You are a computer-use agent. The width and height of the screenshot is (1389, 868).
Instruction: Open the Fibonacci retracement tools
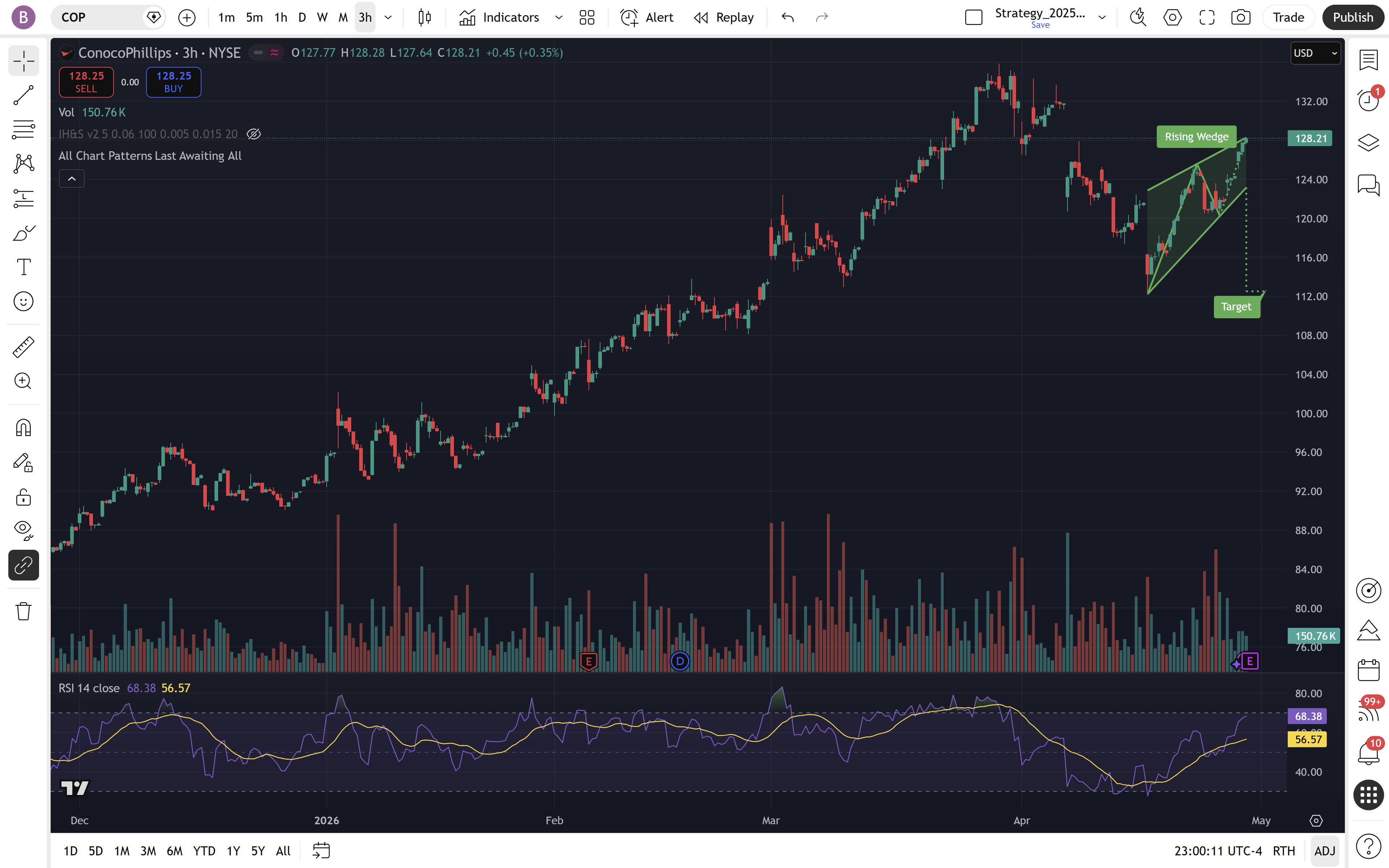click(x=24, y=130)
